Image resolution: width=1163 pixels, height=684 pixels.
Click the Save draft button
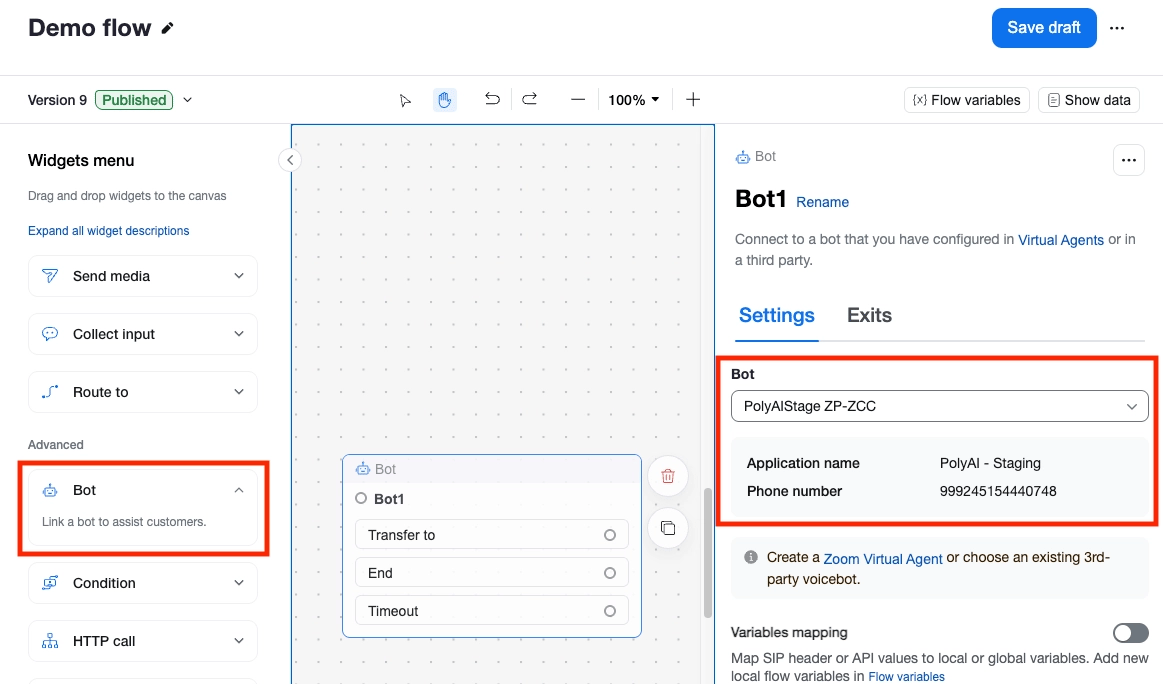[x=1044, y=28]
